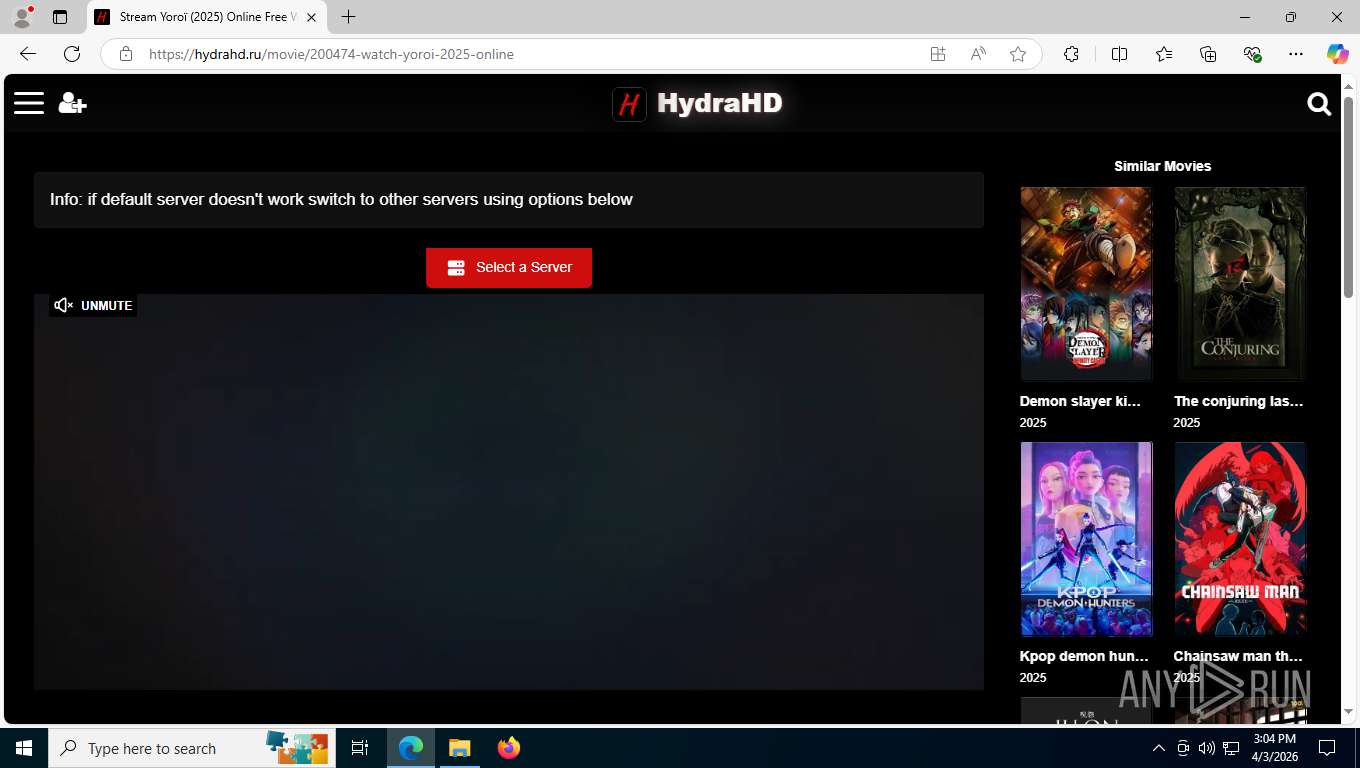This screenshot has width=1360, height=768.
Task: Click the taskbar search box
Action: point(192,748)
